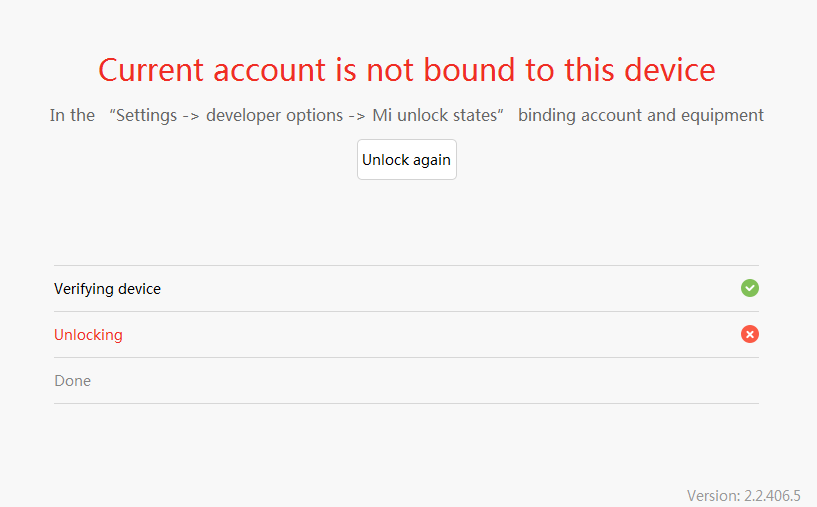The width and height of the screenshot is (817, 507).
Task: Click the word device ending the red heading
Action: tap(669, 70)
